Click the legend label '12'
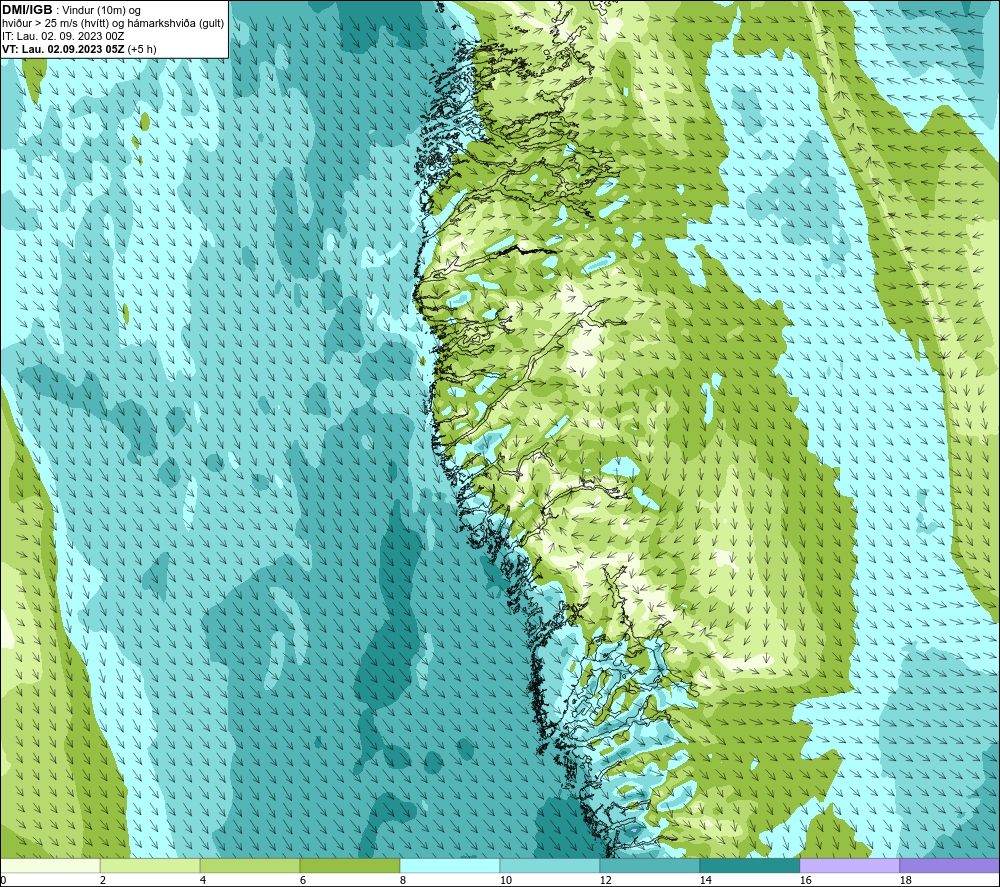This screenshot has width=1000, height=887. click(605, 880)
